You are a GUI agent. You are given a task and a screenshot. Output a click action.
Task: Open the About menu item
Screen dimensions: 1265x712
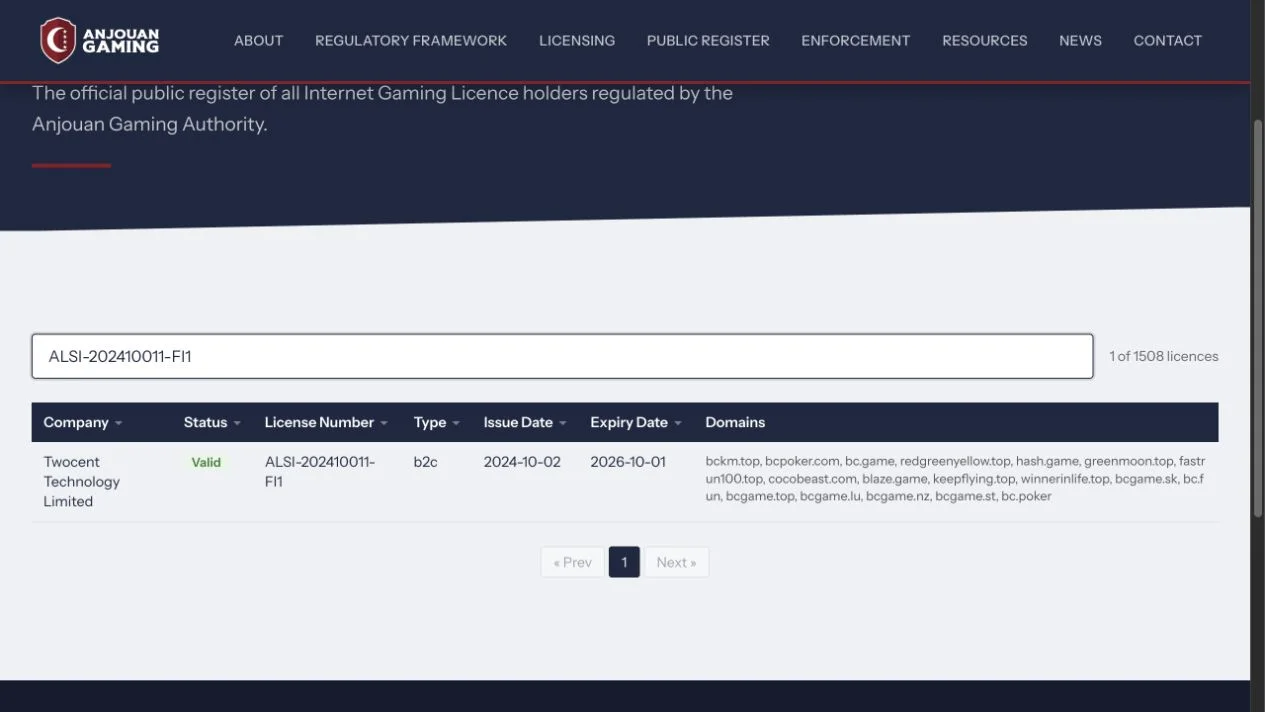(x=258, y=41)
